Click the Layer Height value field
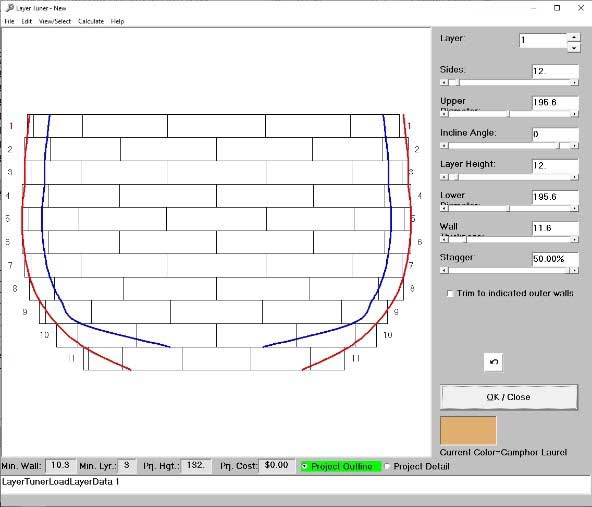This screenshot has width=592, height=507. (555, 165)
